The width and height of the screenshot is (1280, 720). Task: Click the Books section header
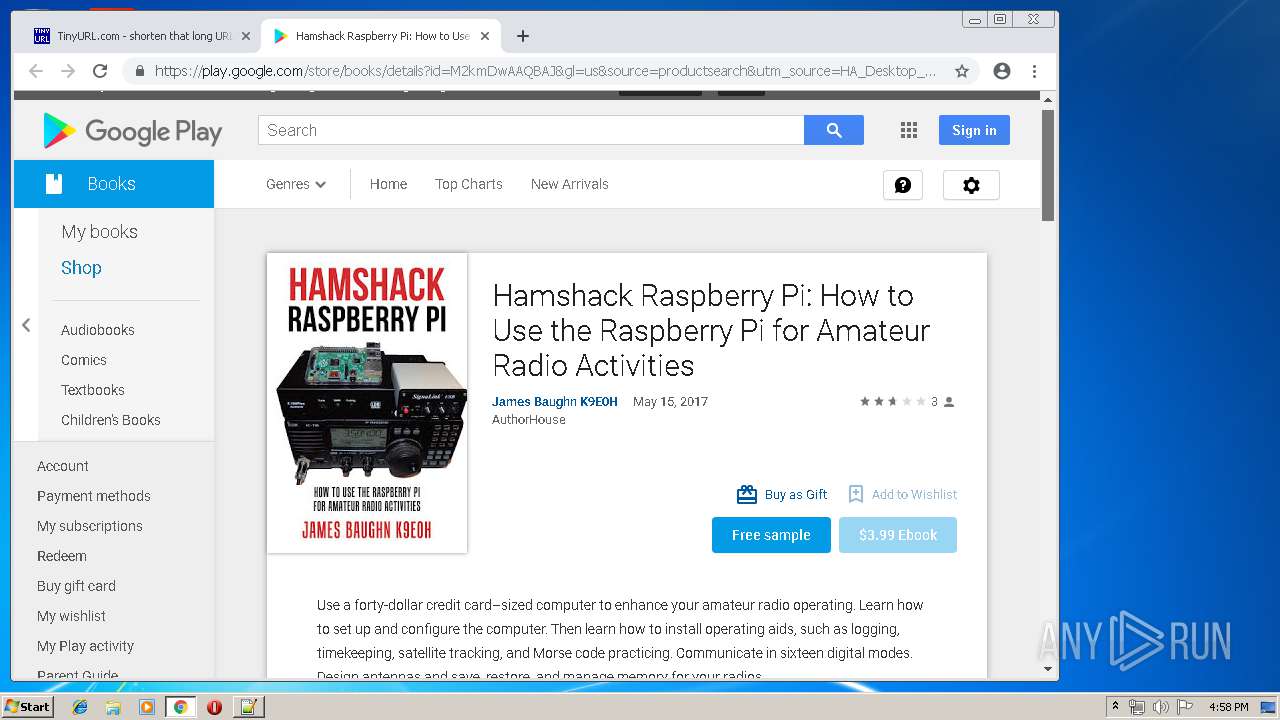(x=114, y=184)
